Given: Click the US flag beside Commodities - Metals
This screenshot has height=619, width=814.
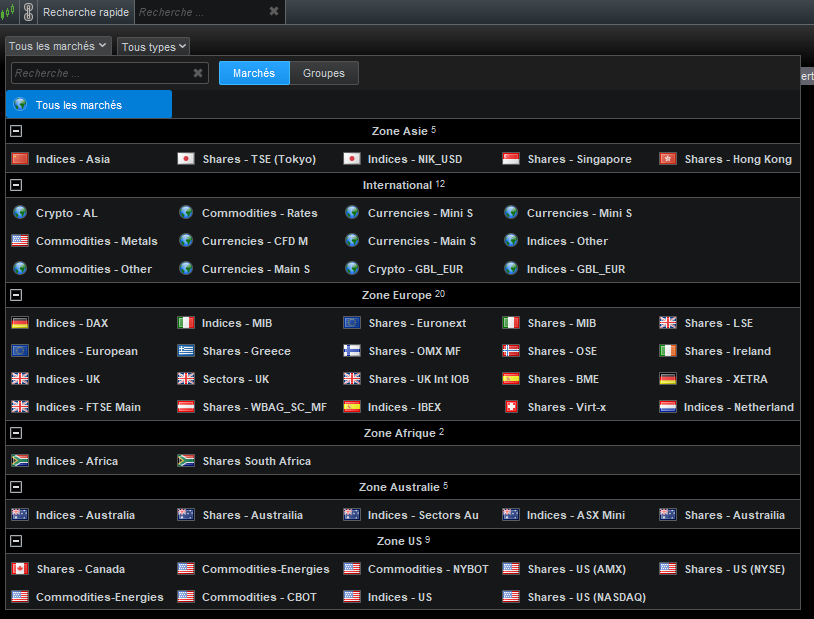Looking at the screenshot, I should coord(20,240).
